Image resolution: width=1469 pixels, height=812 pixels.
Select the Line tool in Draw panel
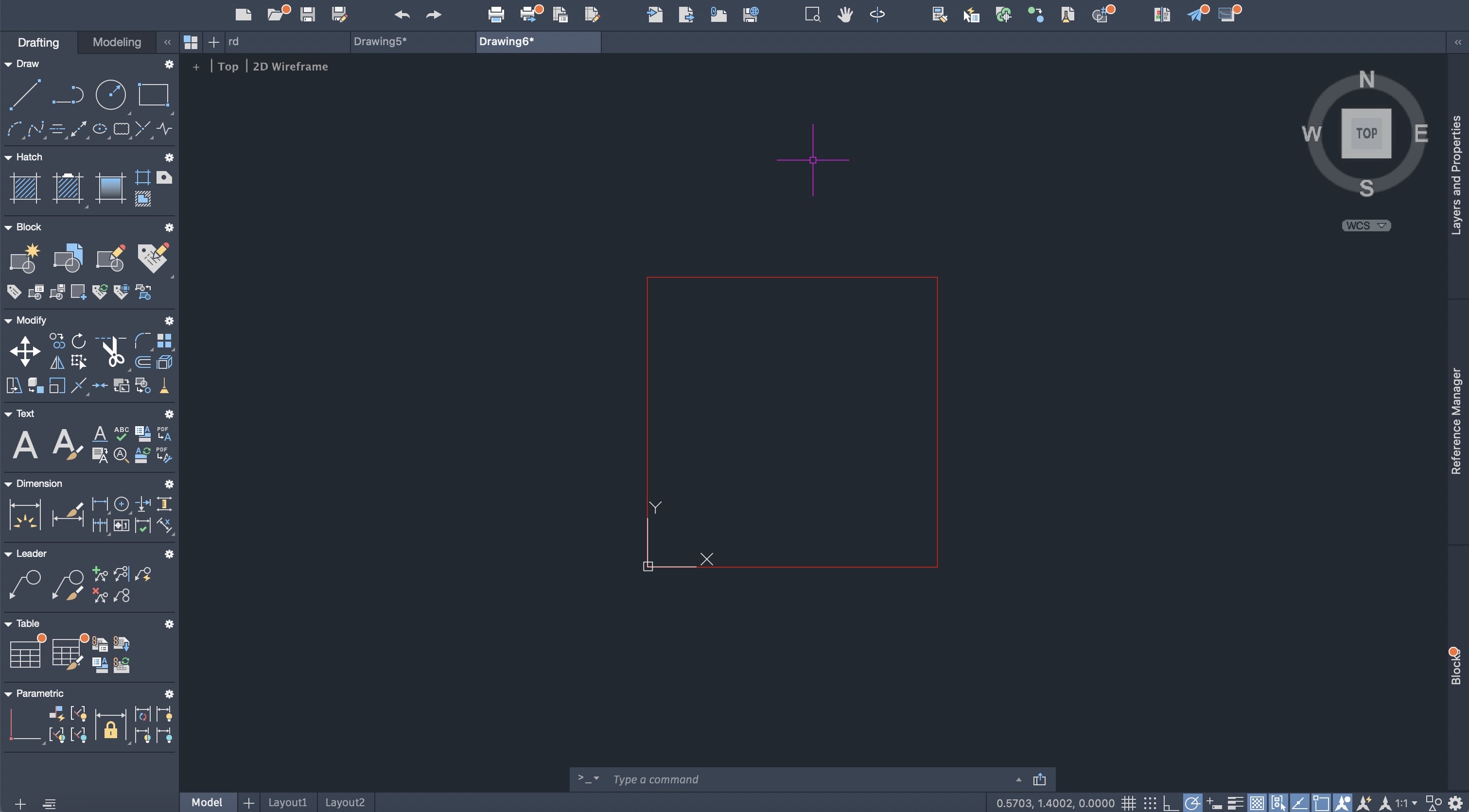(25, 95)
